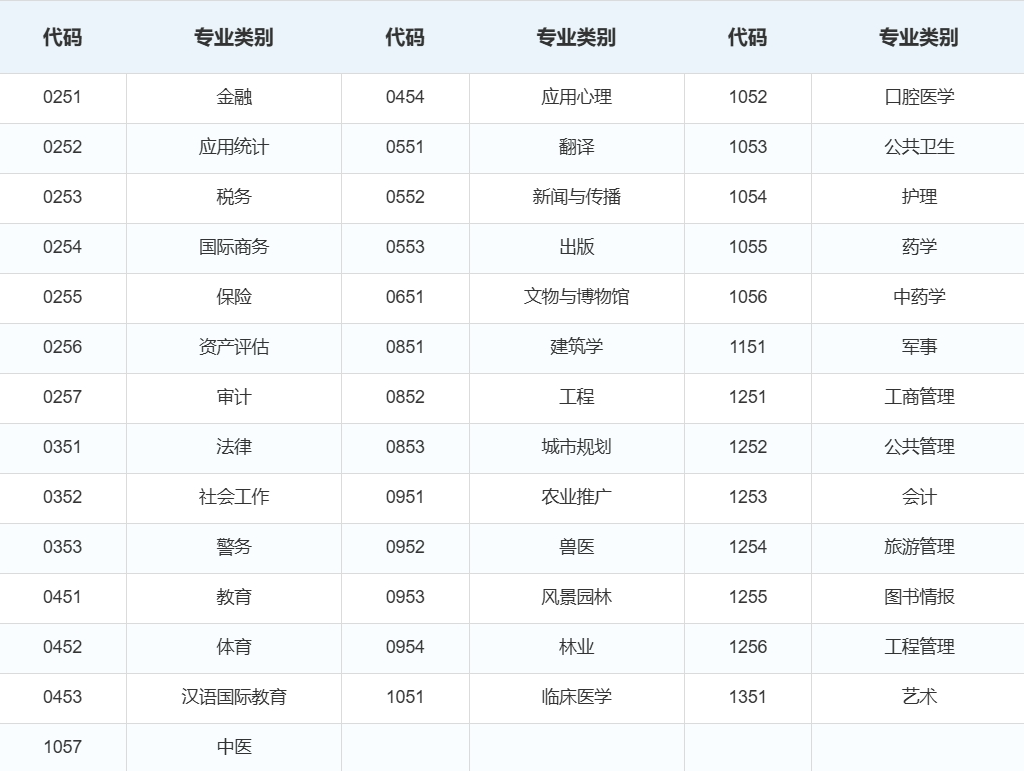Image resolution: width=1024 pixels, height=771 pixels.
Task: Select the 社会工作 cell
Action: [234, 497]
